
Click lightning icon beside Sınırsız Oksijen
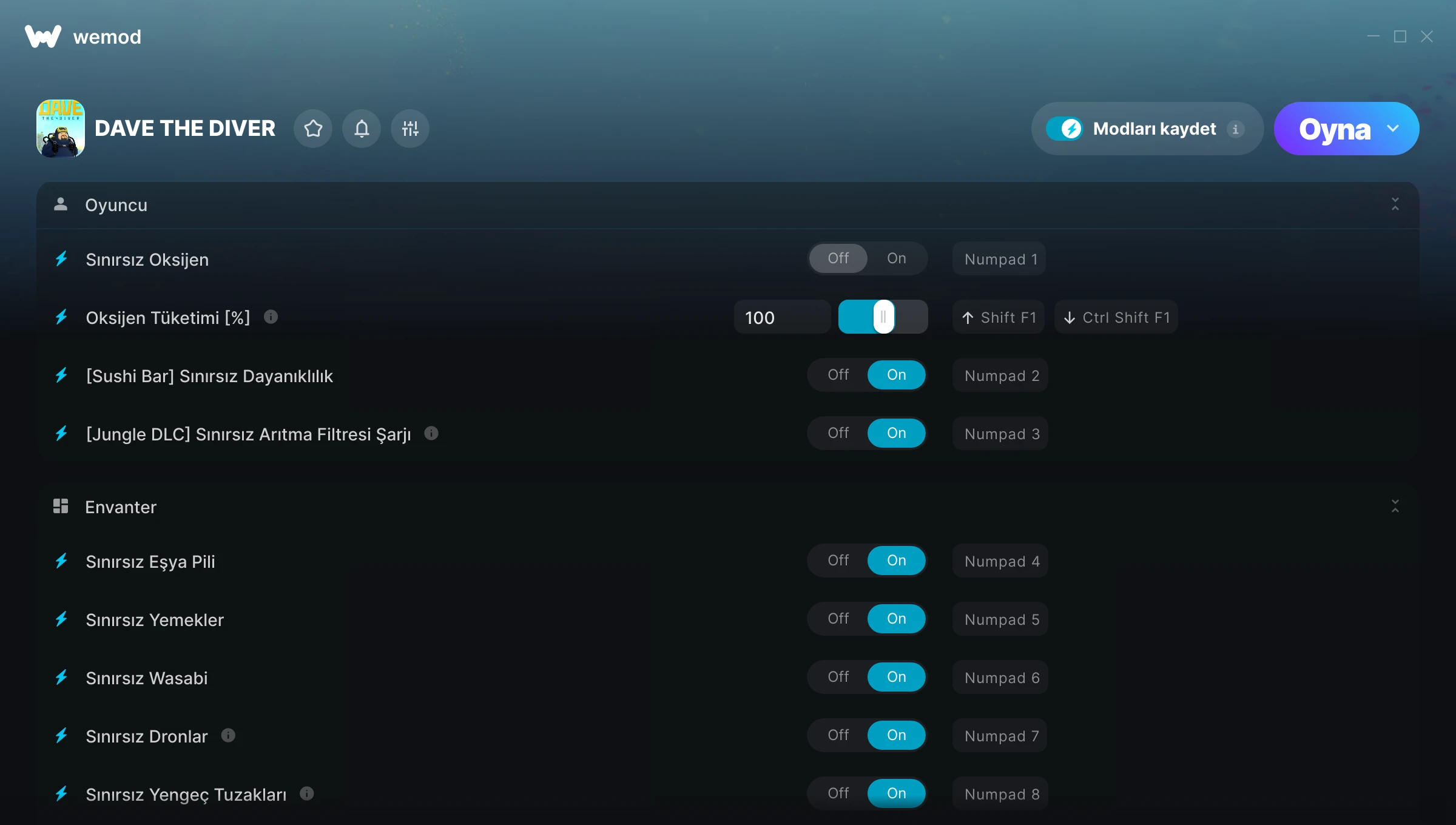(x=61, y=259)
